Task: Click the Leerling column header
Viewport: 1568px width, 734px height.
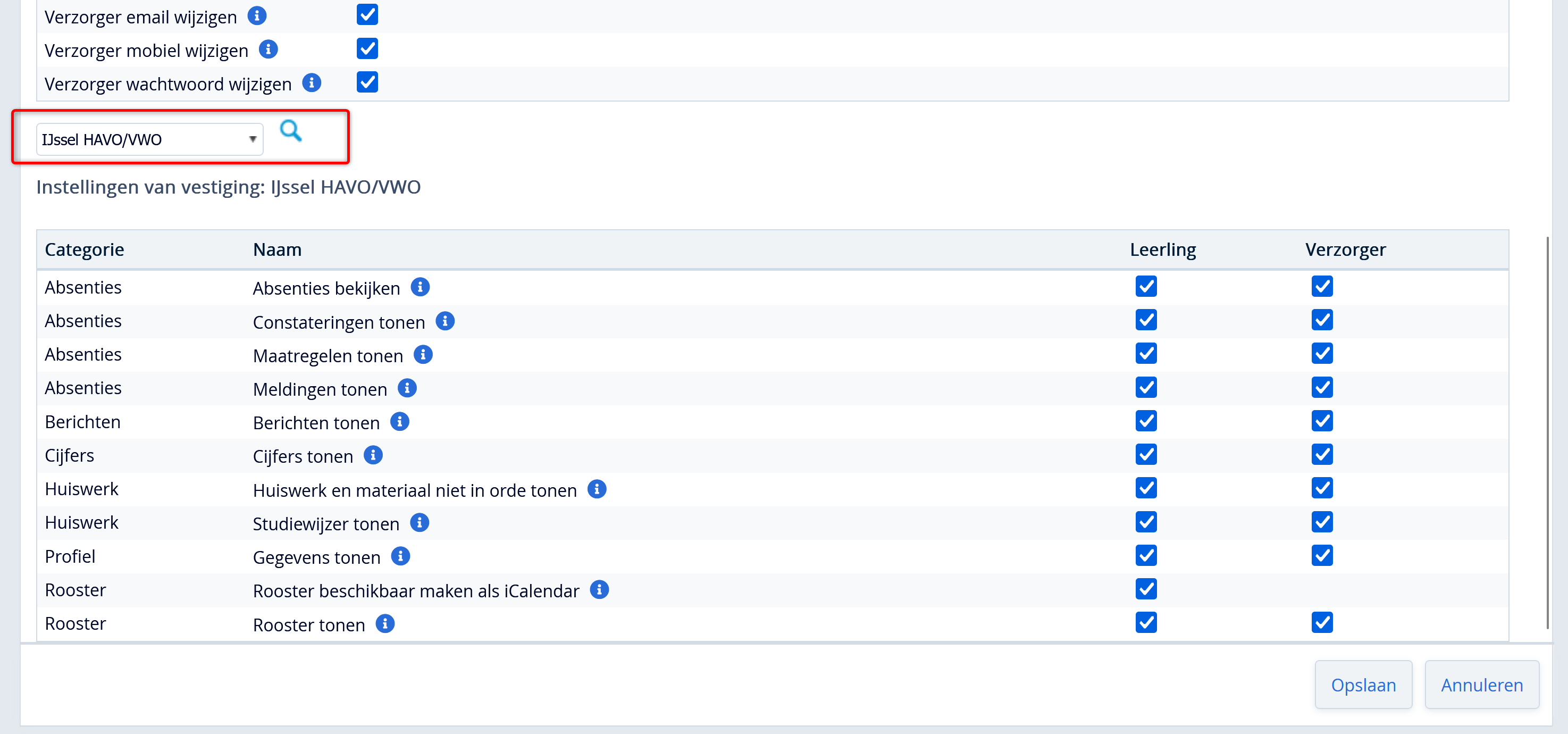Action: [1163, 250]
